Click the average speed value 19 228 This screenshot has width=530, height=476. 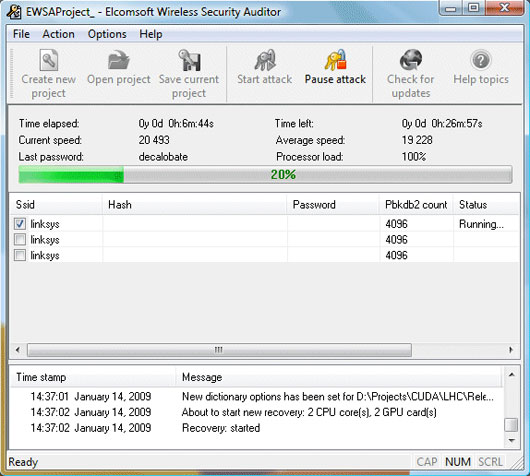pyautogui.click(x=417, y=140)
